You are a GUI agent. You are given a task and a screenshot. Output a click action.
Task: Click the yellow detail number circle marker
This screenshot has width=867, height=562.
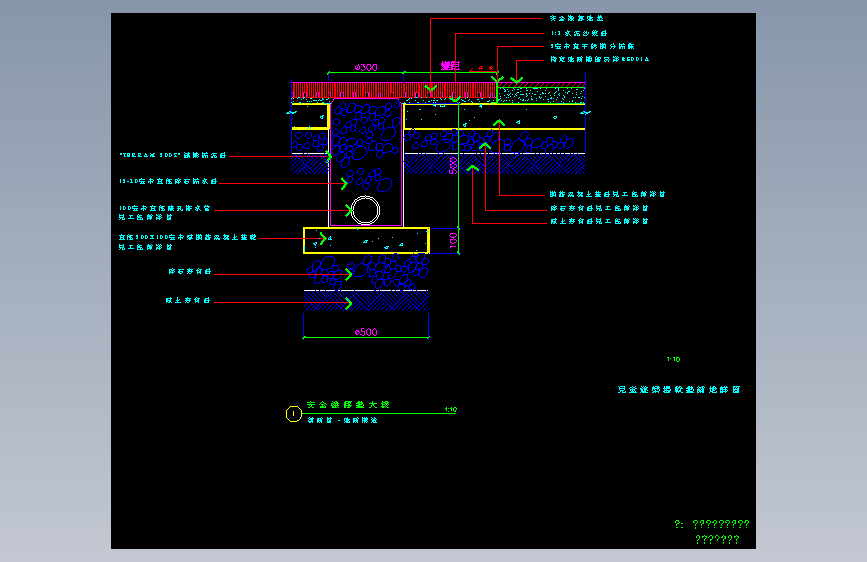coord(294,414)
